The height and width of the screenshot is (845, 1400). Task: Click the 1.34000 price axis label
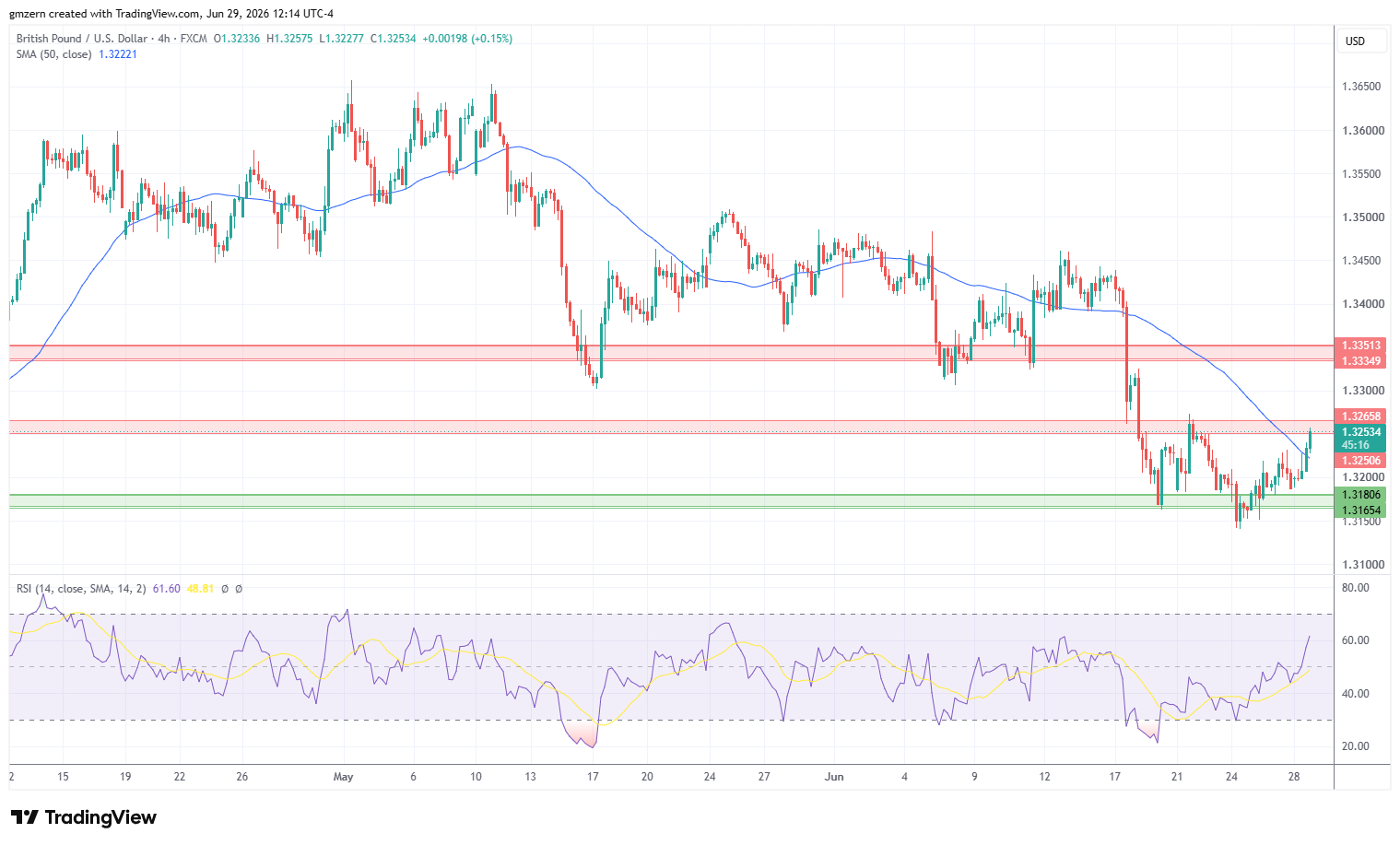point(1363,304)
